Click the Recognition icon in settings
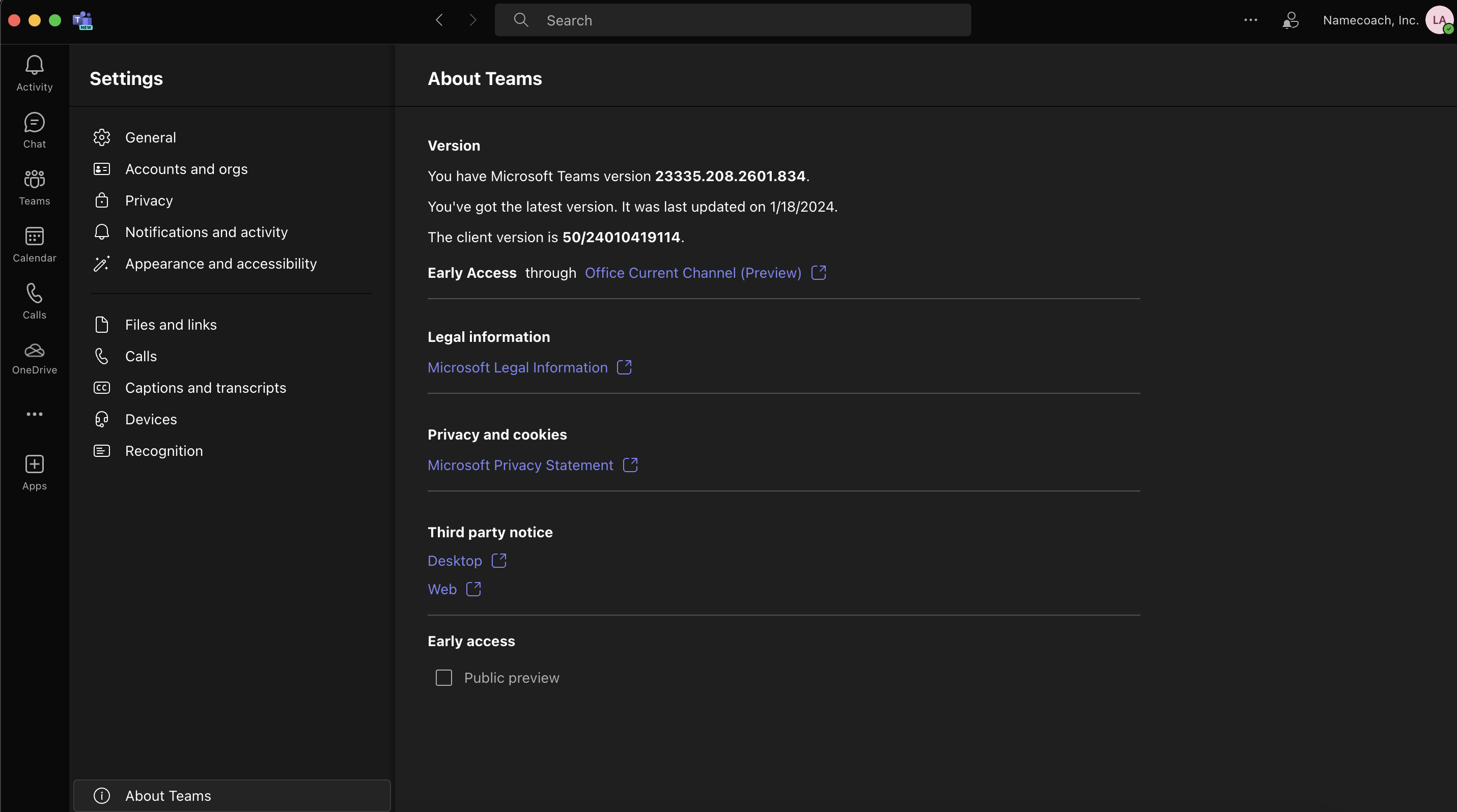Viewport: 1457px width, 812px height. coord(102,451)
